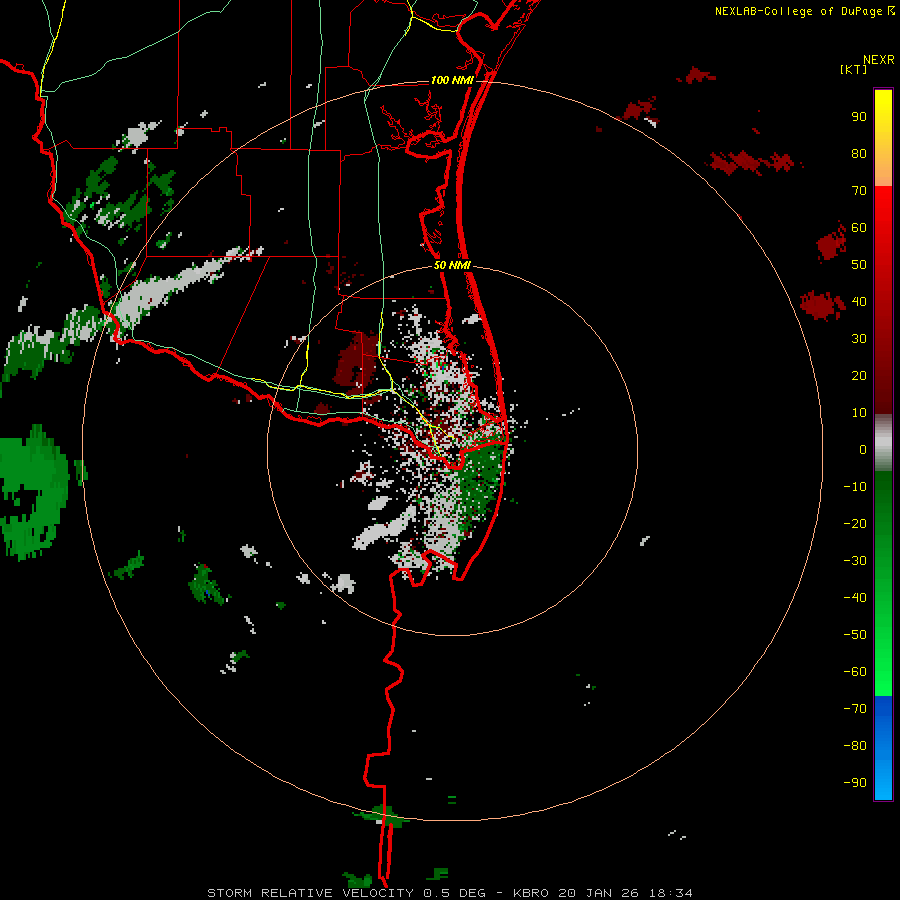Click the 40 knot scale label
This screenshot has width=900, height=900.
[859, 301]
